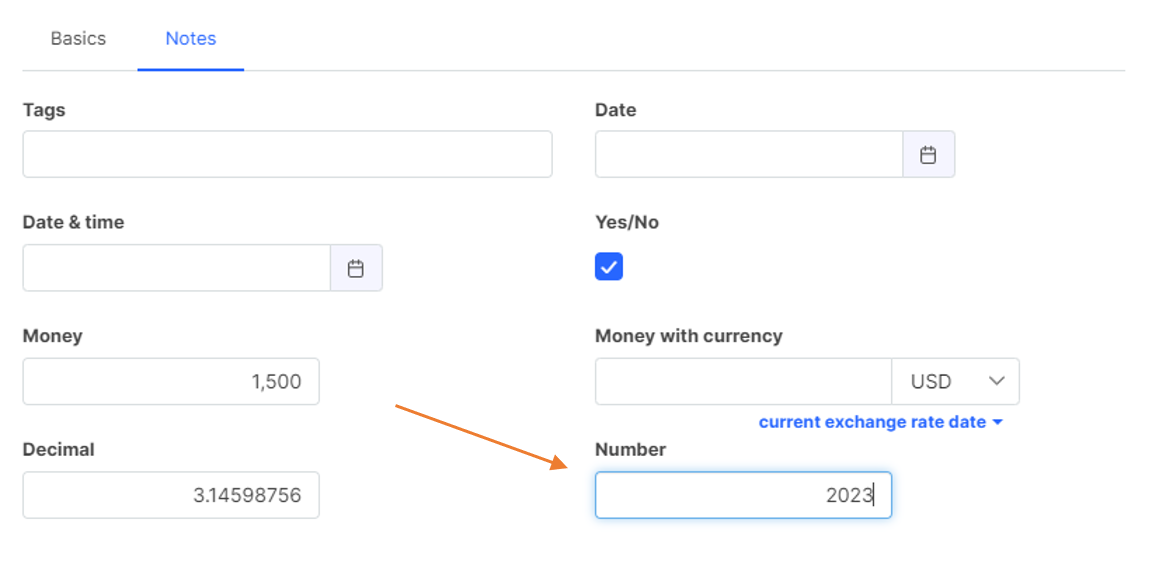This screenshot has width=1175, height=588.
Task: Open the Date & time calendar icon
Action: 356,268
